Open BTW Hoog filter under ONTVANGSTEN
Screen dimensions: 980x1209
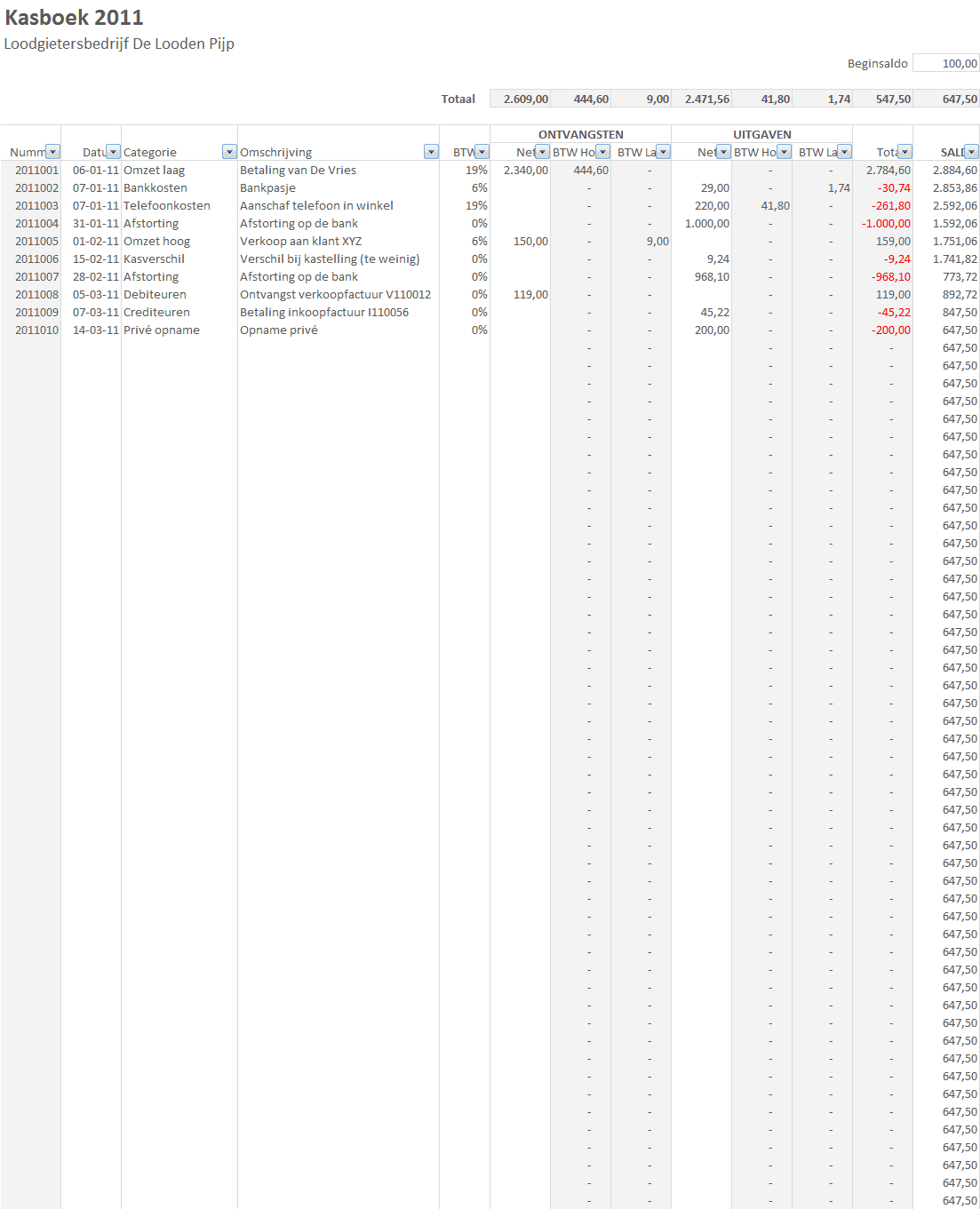coord(602,152)
